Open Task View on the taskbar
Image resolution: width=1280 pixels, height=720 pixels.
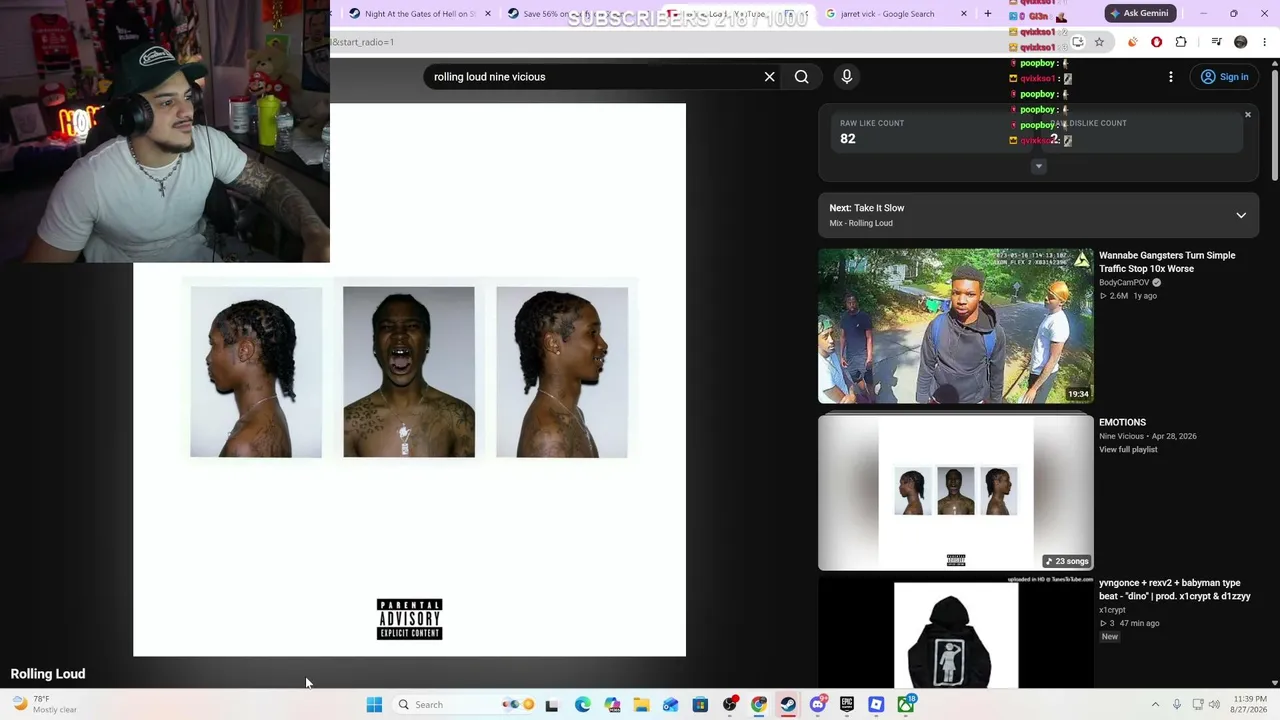click(x=551, y=705)
